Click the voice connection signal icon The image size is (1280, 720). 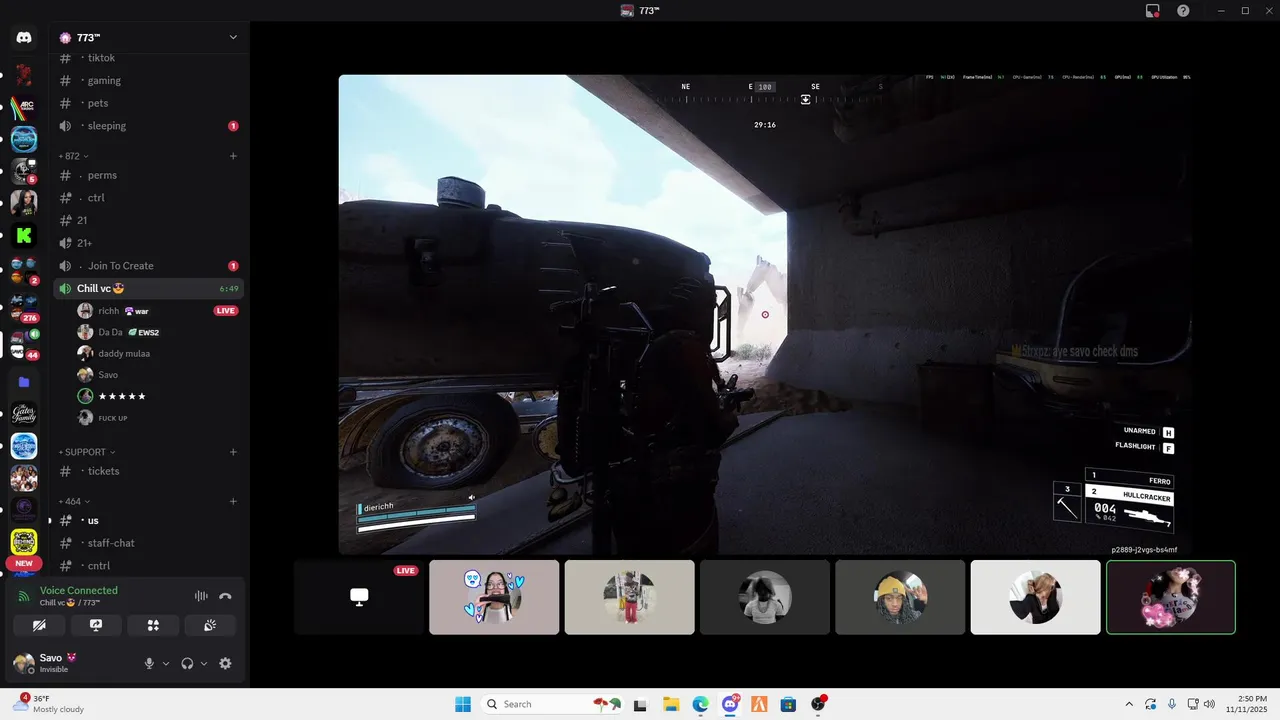24,596
